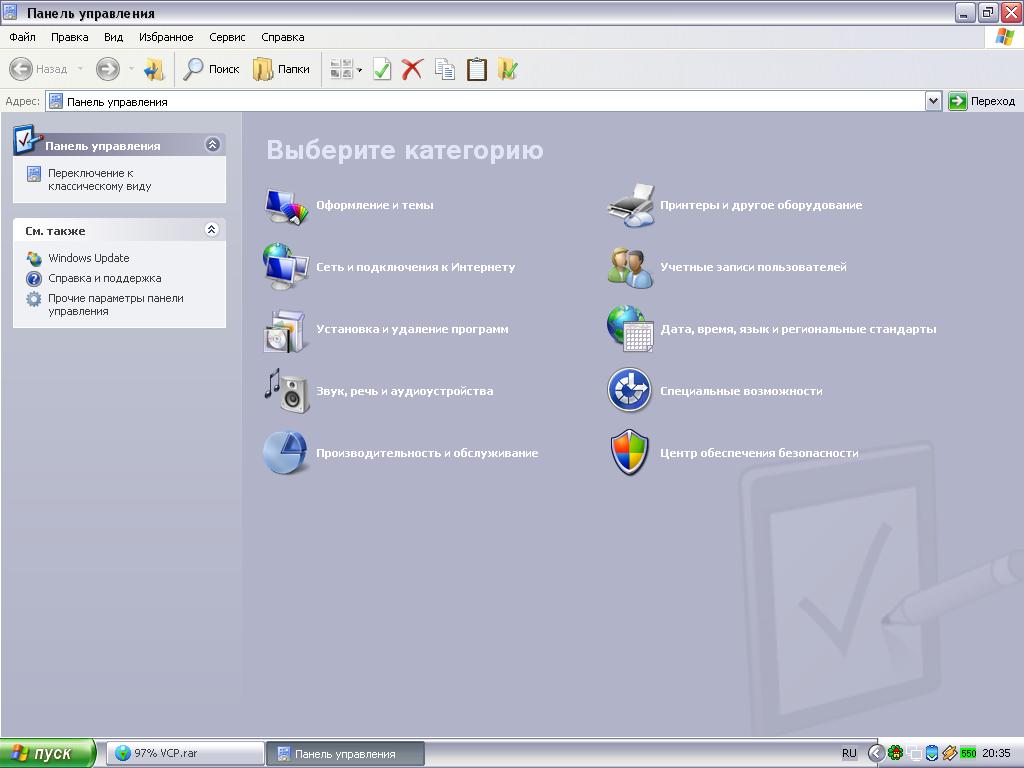Show hidden tray icons arrow
This screenshot has height=768, width=1024.
click(x=876, y=753)
